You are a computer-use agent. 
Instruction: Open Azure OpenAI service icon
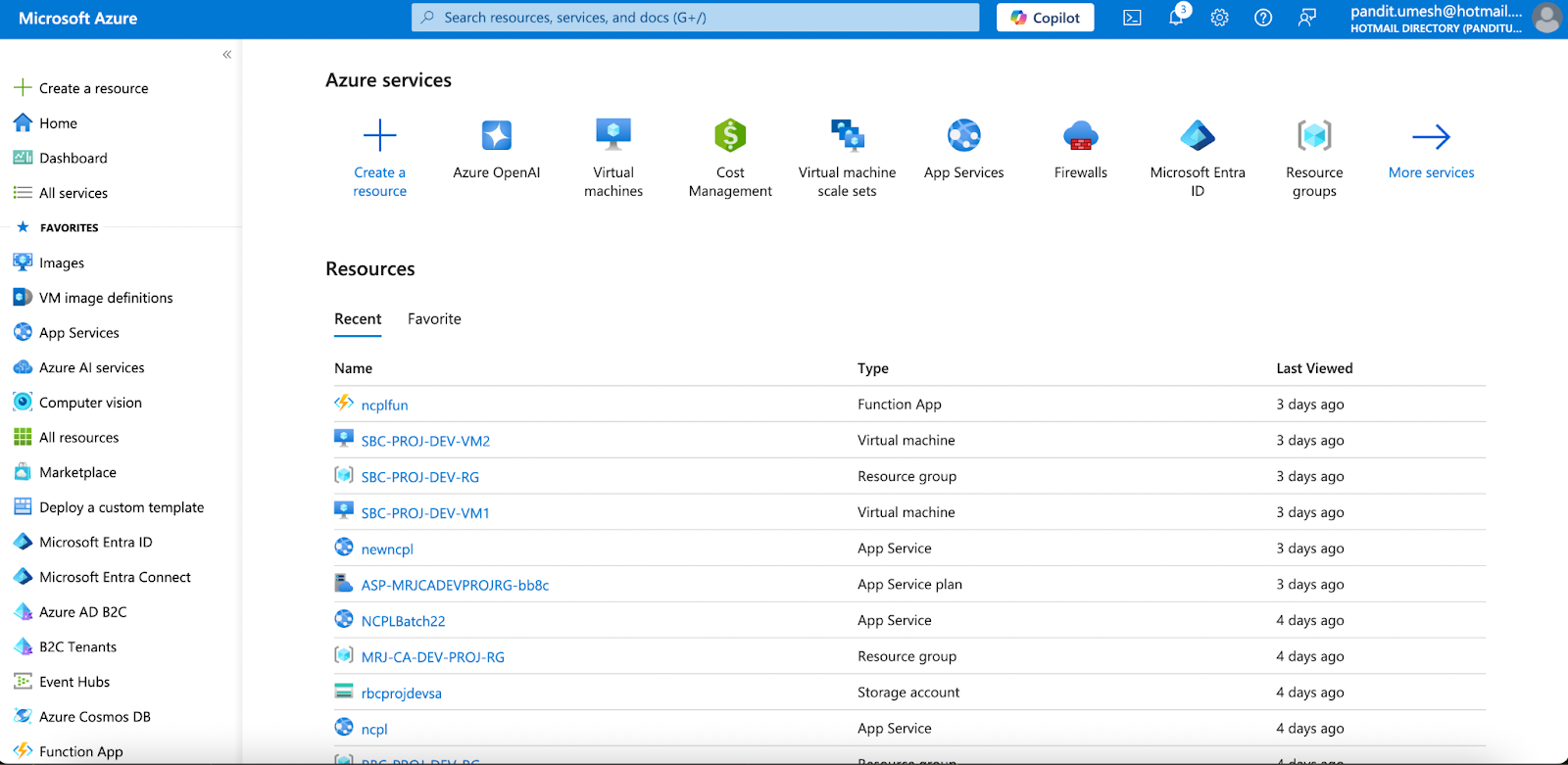497,135
